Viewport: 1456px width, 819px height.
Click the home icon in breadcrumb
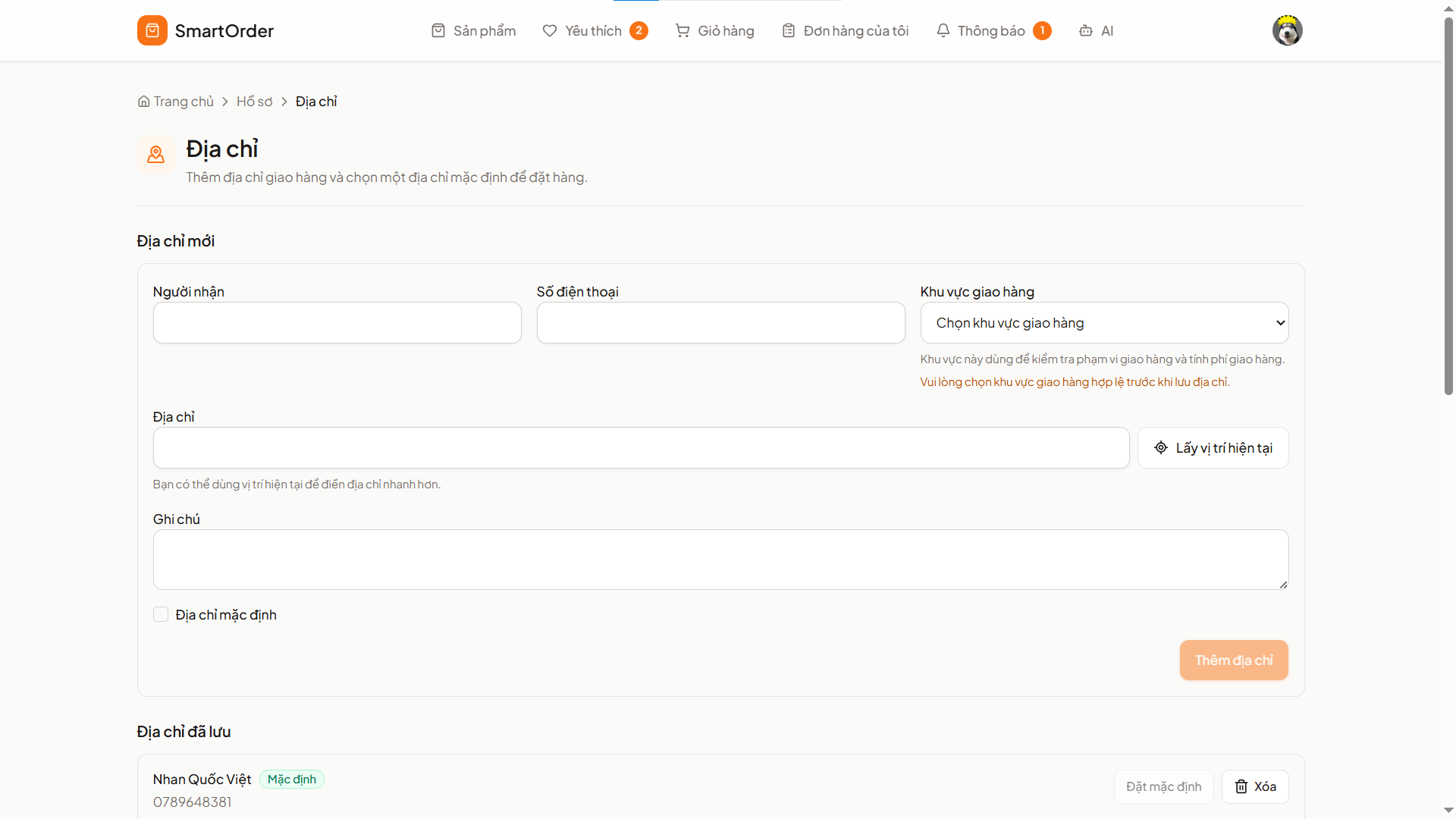pyautogui.click(x=143, y=102)
